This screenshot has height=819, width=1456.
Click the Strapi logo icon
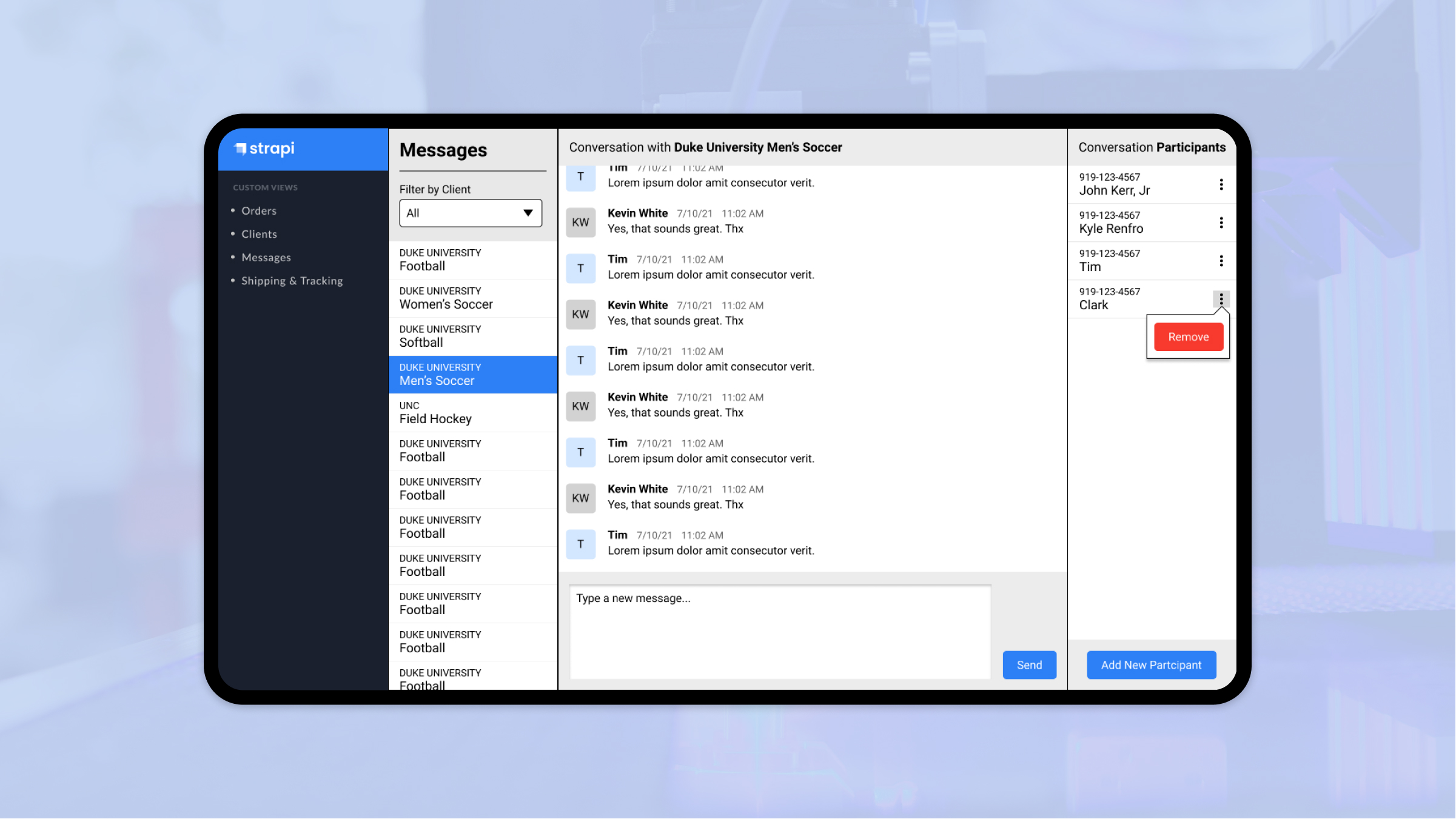241,149
